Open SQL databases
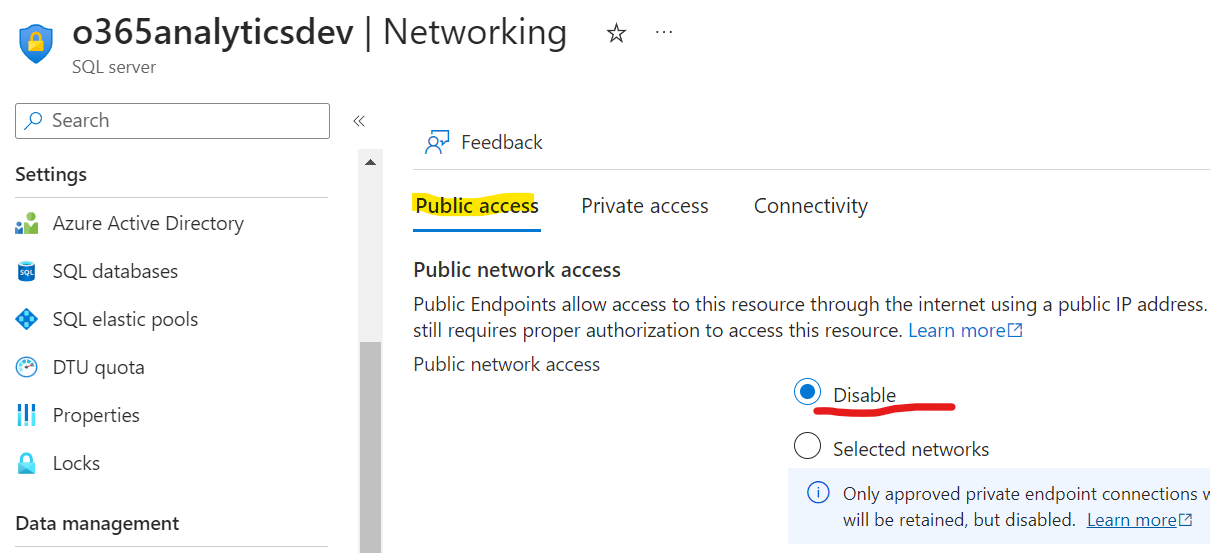Screen dimensions: 1210x553 click(115, 272)
